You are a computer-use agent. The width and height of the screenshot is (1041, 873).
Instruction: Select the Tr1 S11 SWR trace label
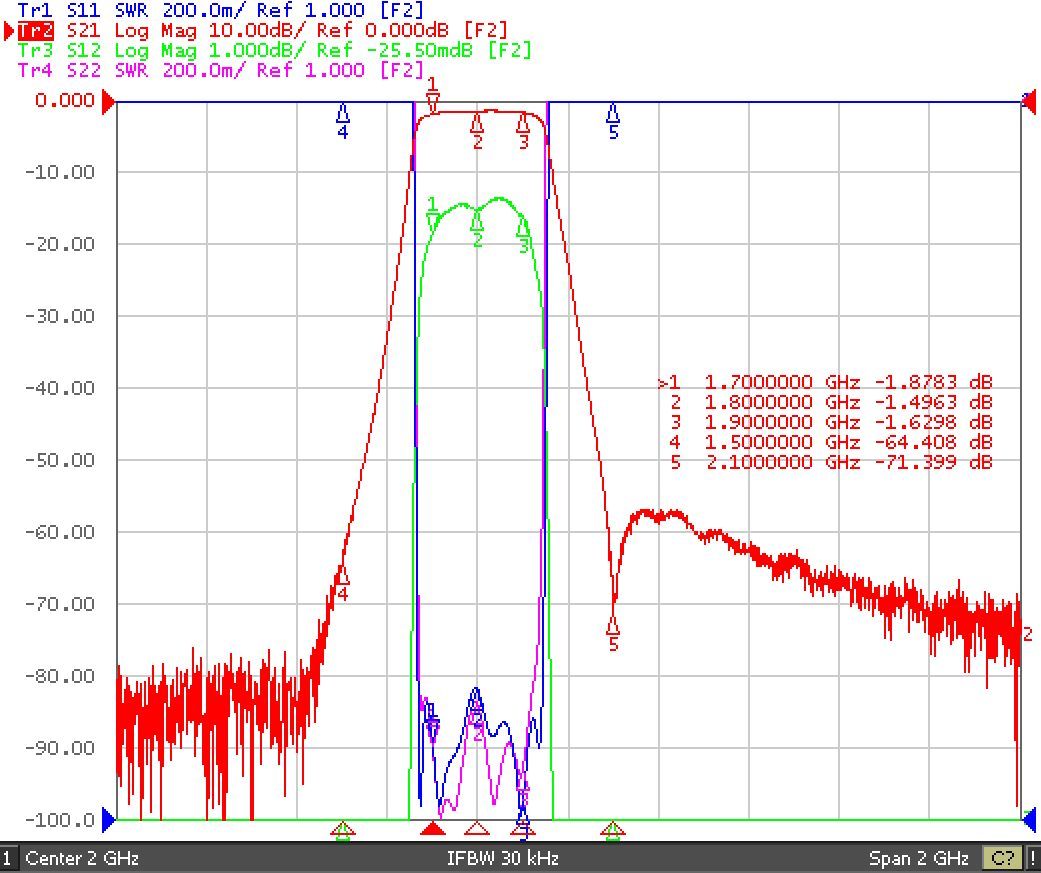coord(220,10)
